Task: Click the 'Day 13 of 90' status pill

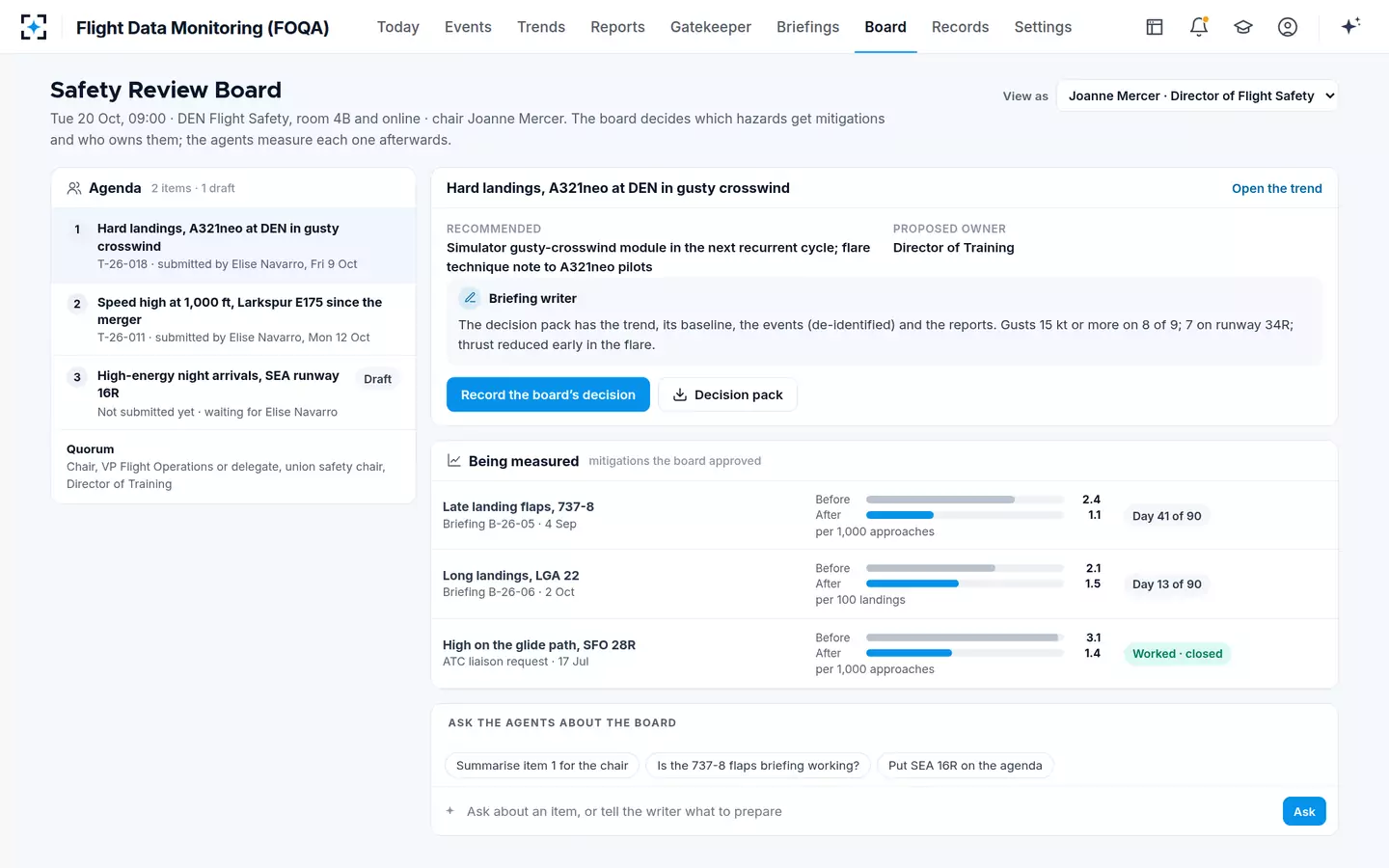Action: (1167, 584)
